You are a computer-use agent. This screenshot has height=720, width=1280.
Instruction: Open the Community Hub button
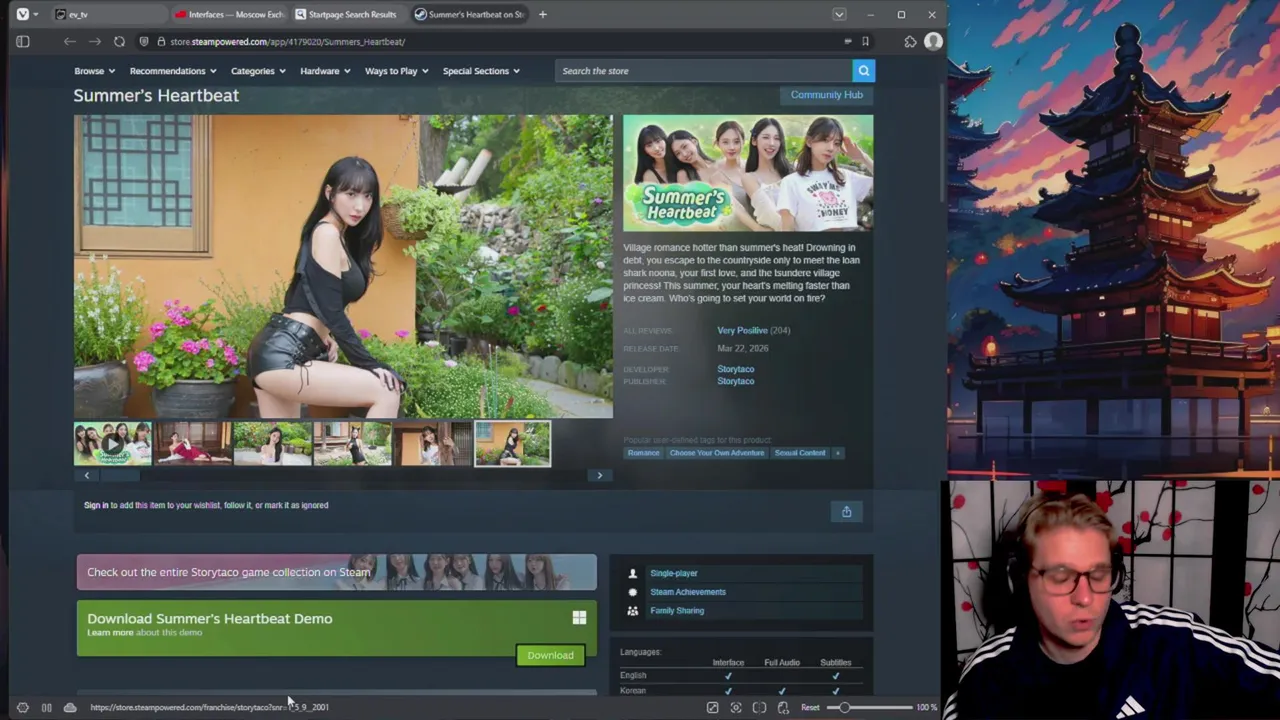click(826, 95)
